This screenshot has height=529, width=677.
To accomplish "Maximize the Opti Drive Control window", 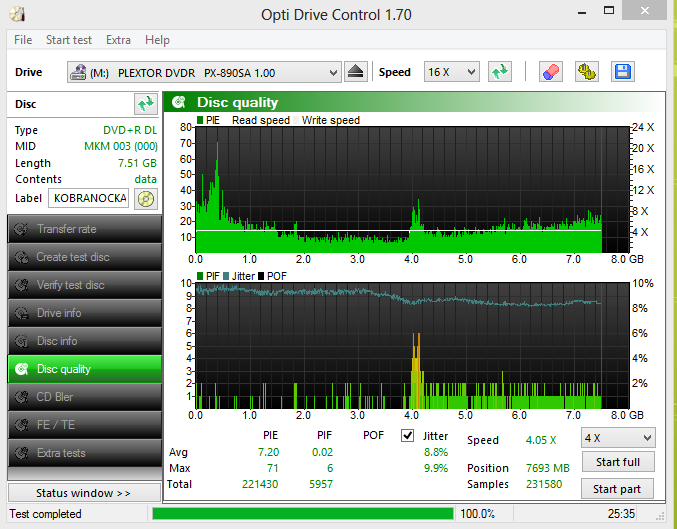I will [609, 11].
